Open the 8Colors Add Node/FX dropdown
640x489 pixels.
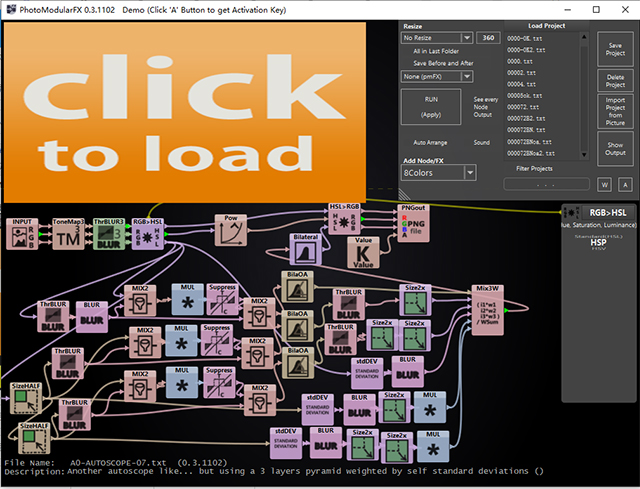click(439, 173)
